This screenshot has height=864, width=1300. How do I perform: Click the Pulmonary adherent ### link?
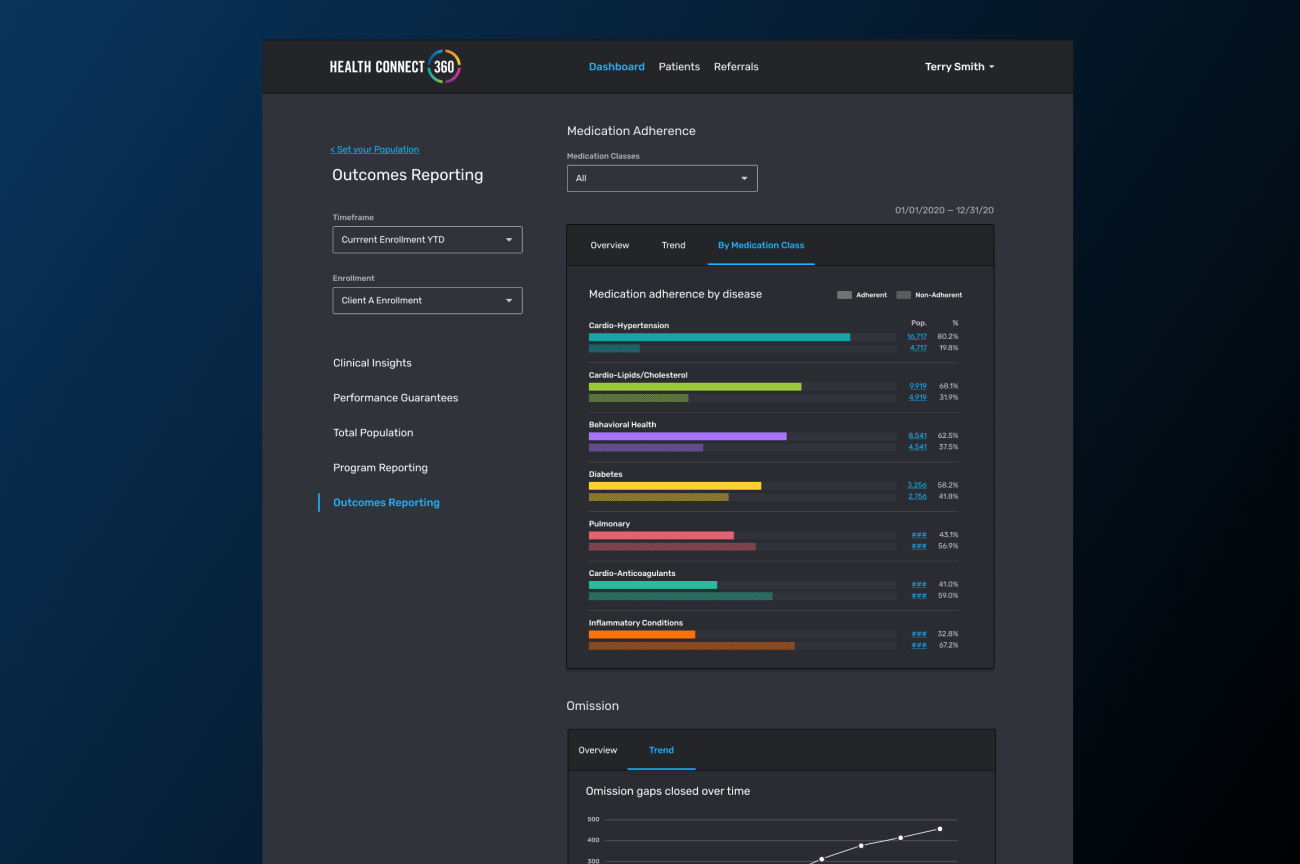(x=919, y=535)
